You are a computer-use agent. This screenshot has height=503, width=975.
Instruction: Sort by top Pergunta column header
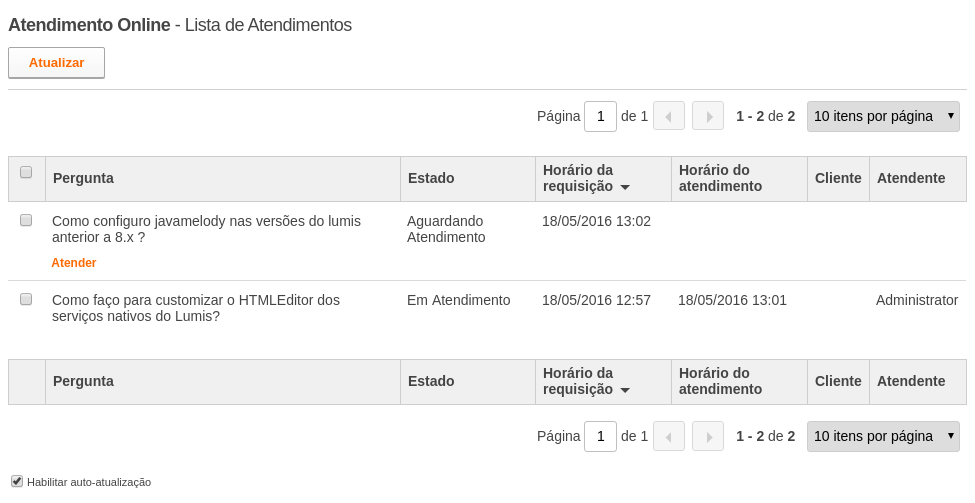[83, 178]
